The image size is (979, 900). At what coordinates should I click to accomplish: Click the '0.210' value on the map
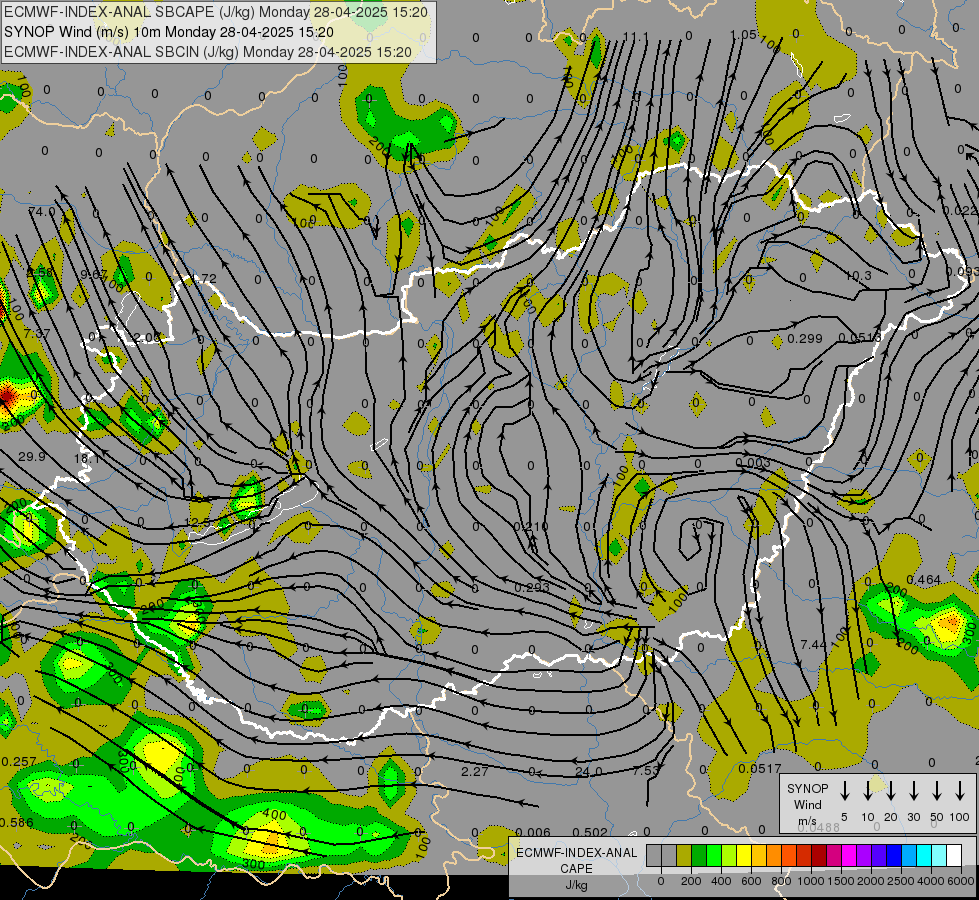[x=531, y=527]
